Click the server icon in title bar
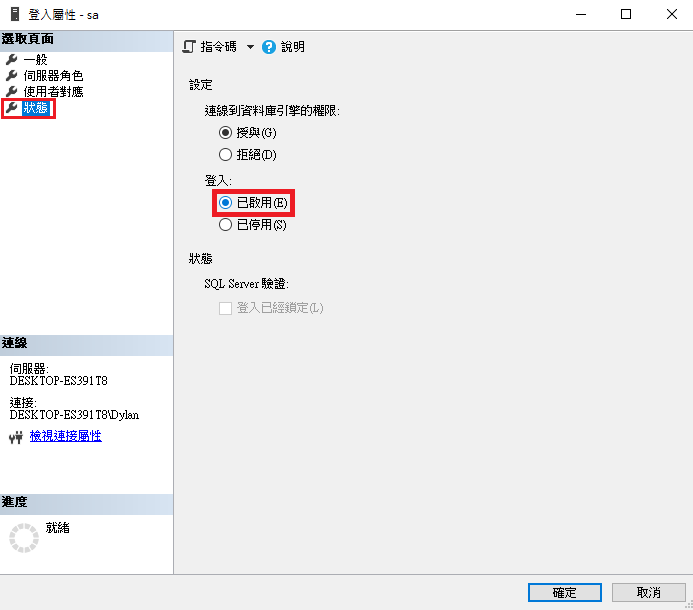The height and width of the screenshot is (610, 693). [15, 14]
